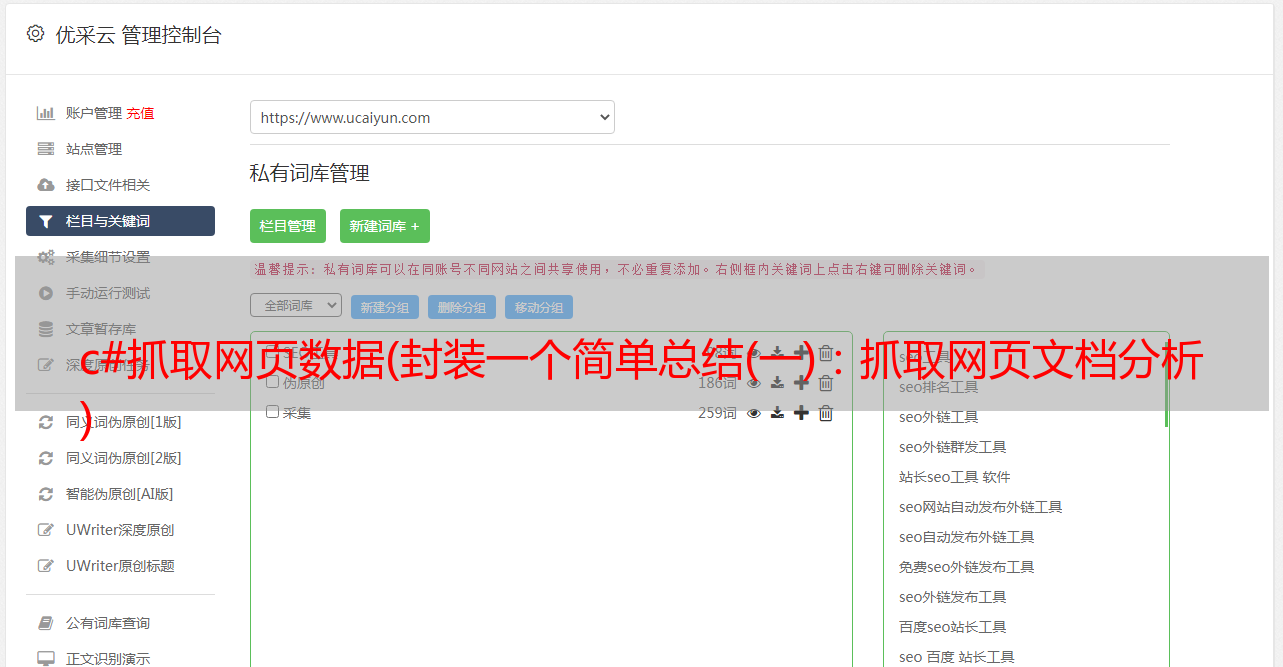Open 智能伪原创[AI版] via its refresh icon
This screenshot has height=667, width=1283.
pos(45,494)
